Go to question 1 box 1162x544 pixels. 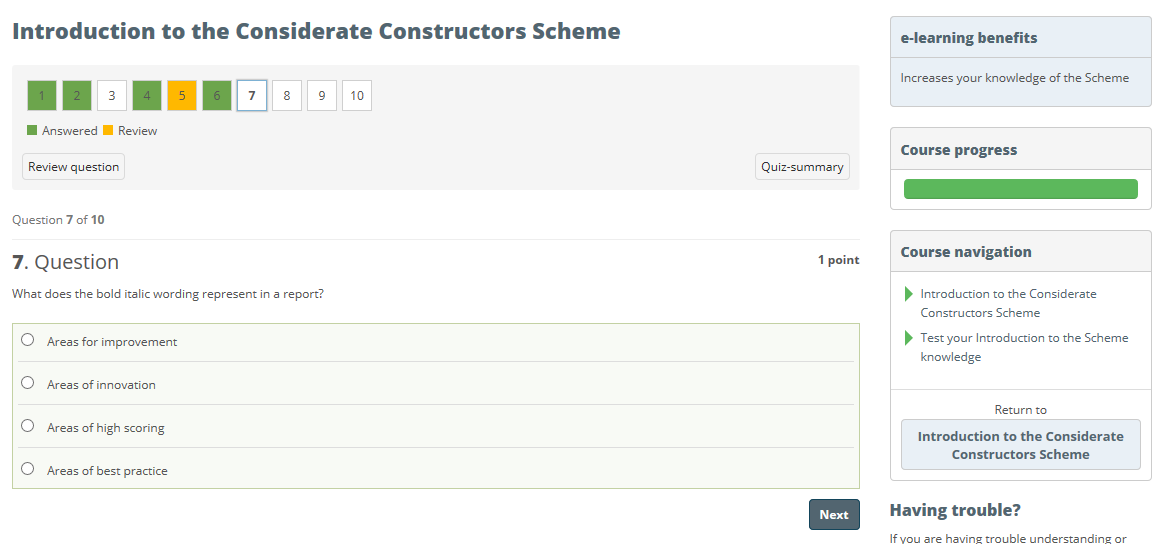(x=42, y=96)
